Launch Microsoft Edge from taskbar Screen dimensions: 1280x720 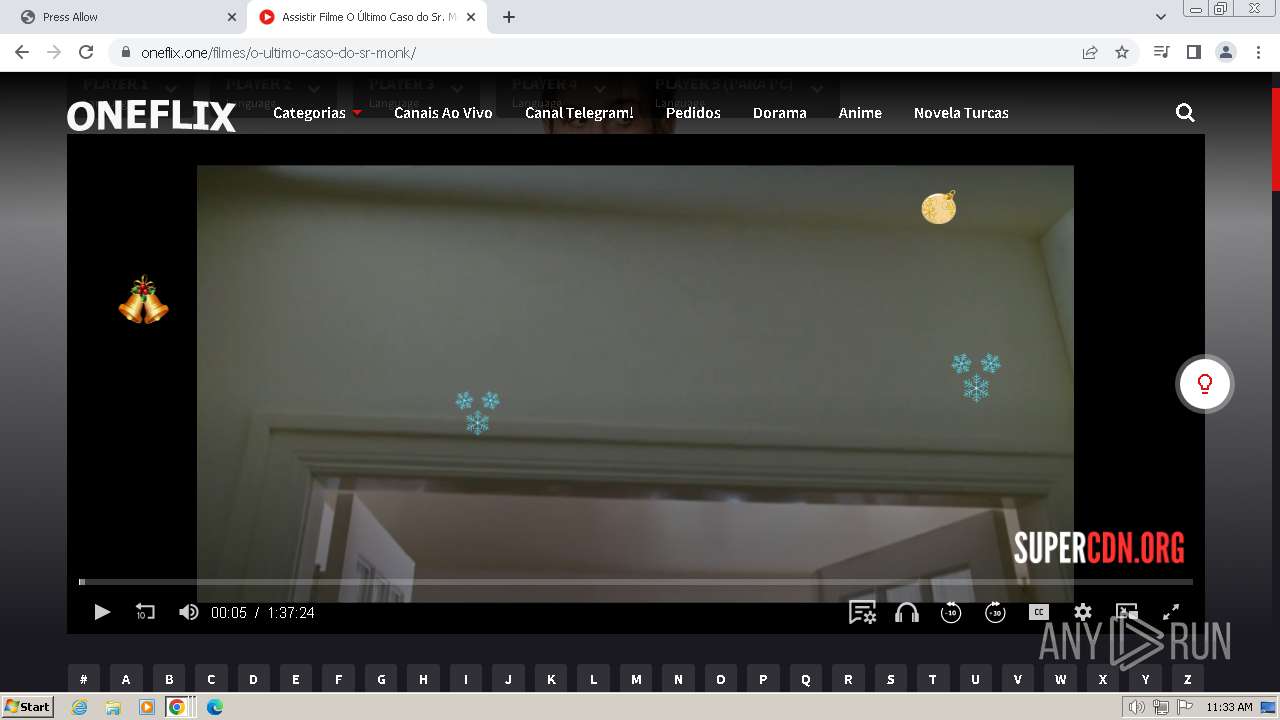(214, 707)
